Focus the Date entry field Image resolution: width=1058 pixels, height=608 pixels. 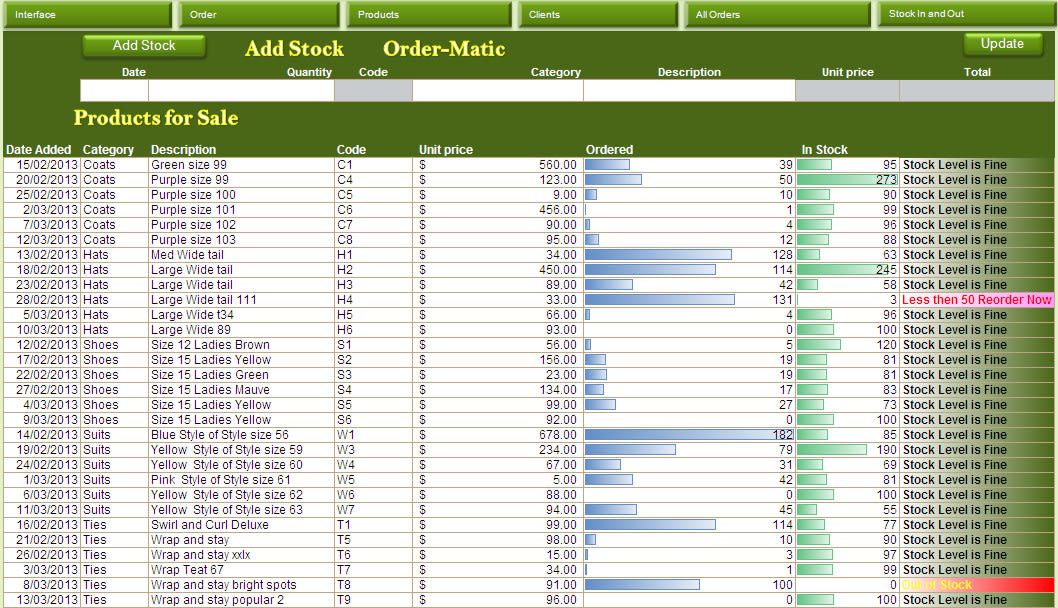(x=114, y=91)
